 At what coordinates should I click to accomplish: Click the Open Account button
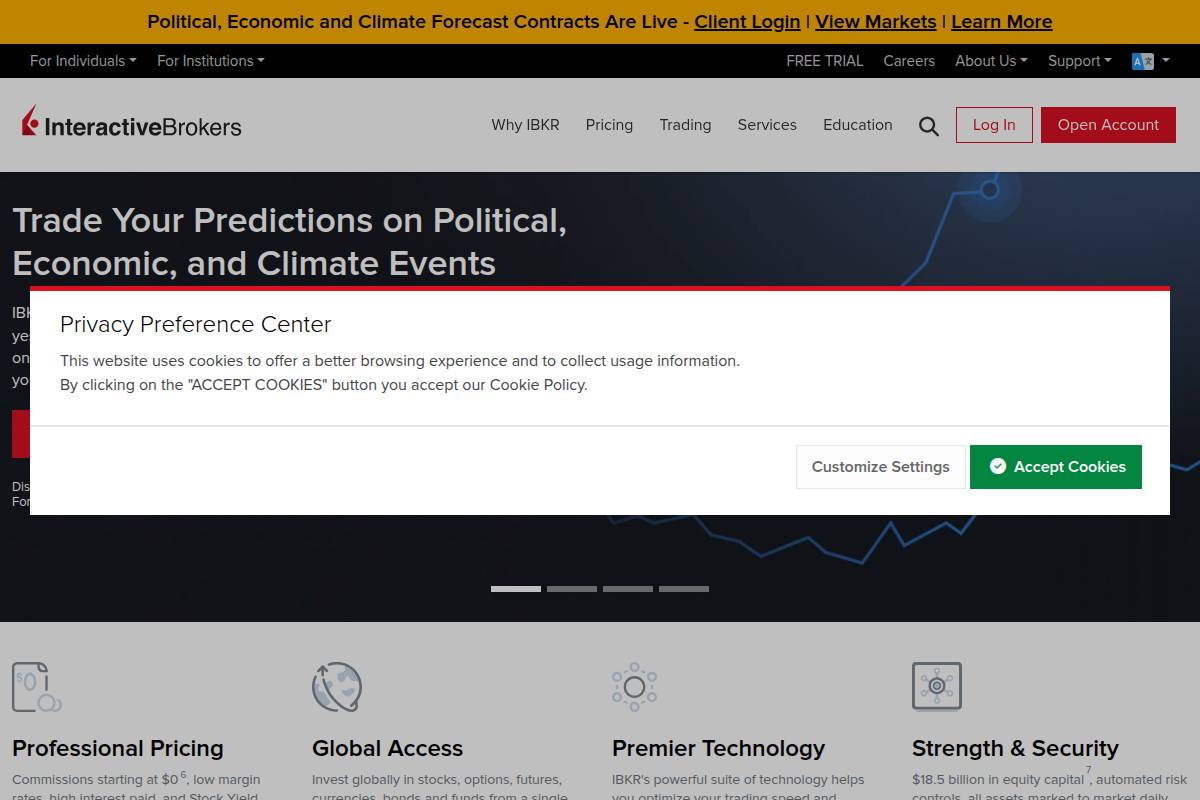1108,125
